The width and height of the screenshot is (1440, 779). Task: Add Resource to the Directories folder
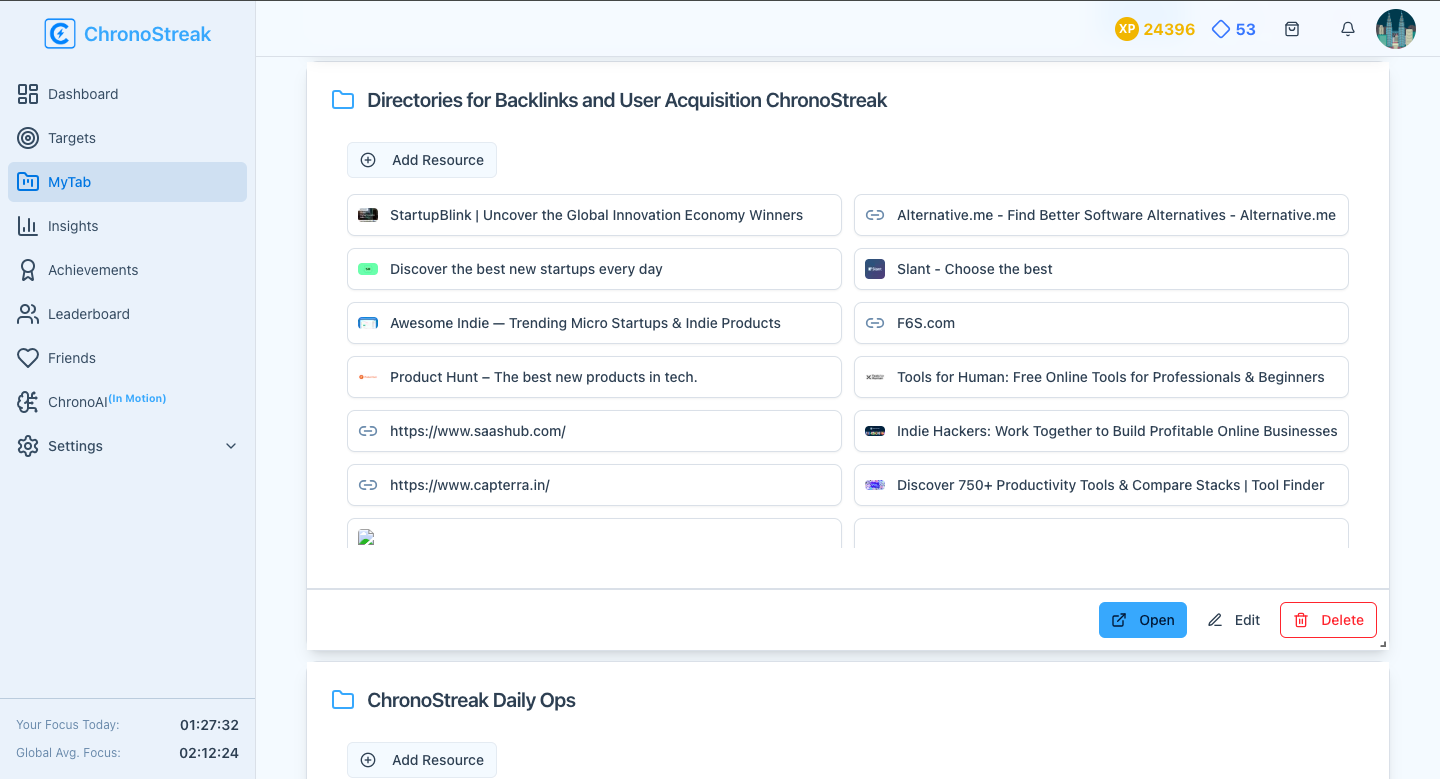coord(422,160)
